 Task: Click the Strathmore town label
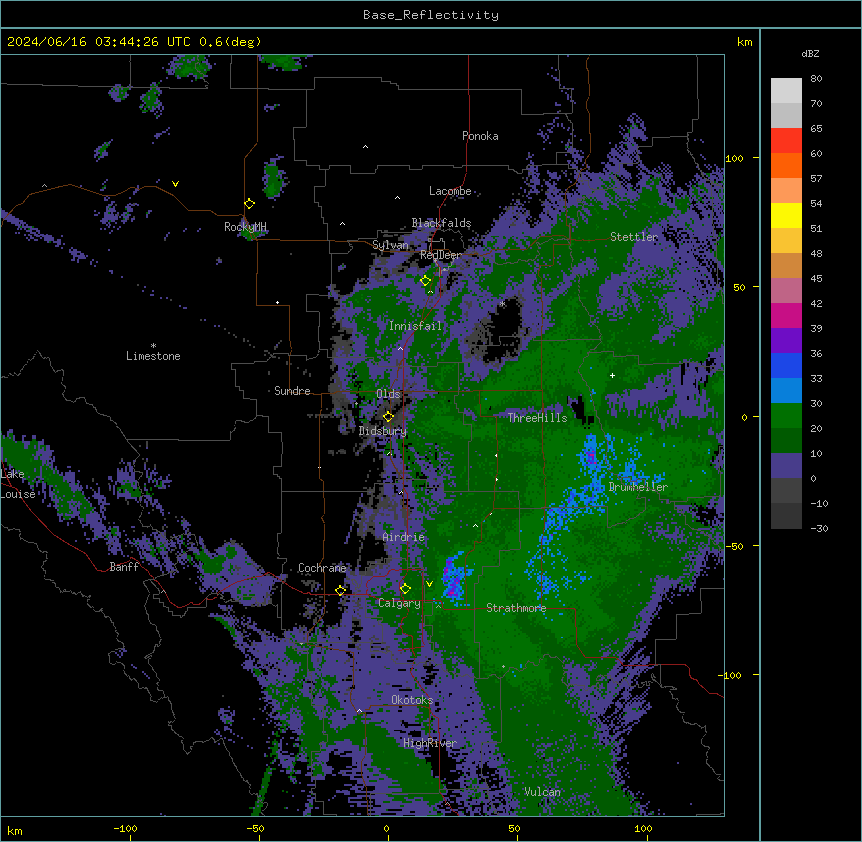click(516, 608)
